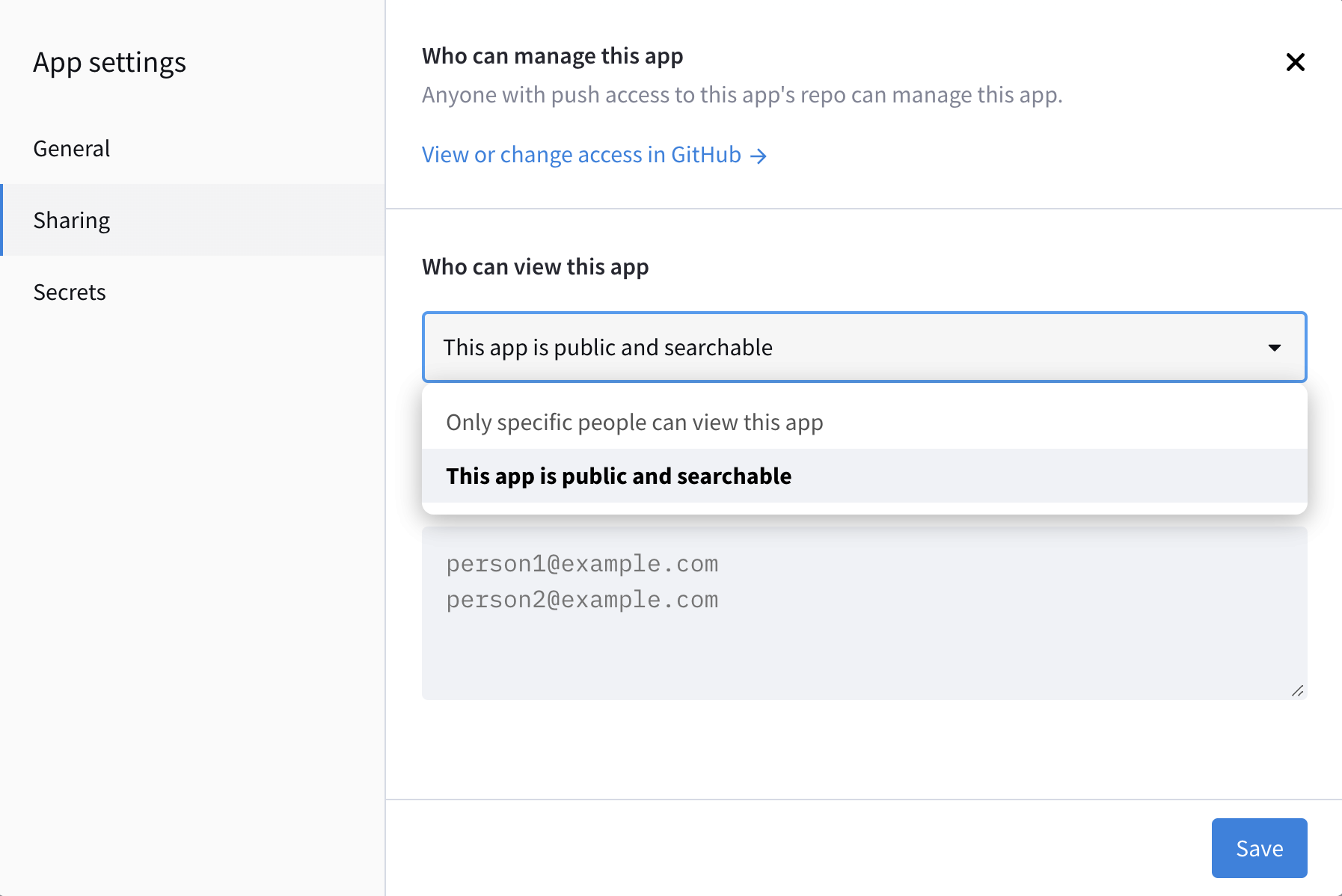Go to the Secrets tab
1342x896 pixels.
(x=70, y=292)
